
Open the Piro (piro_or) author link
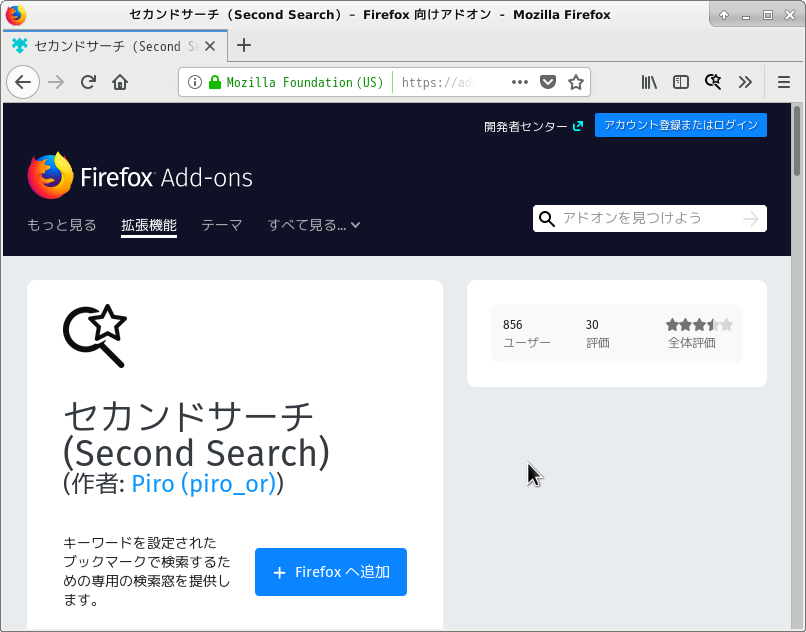(x=206, y=484)
